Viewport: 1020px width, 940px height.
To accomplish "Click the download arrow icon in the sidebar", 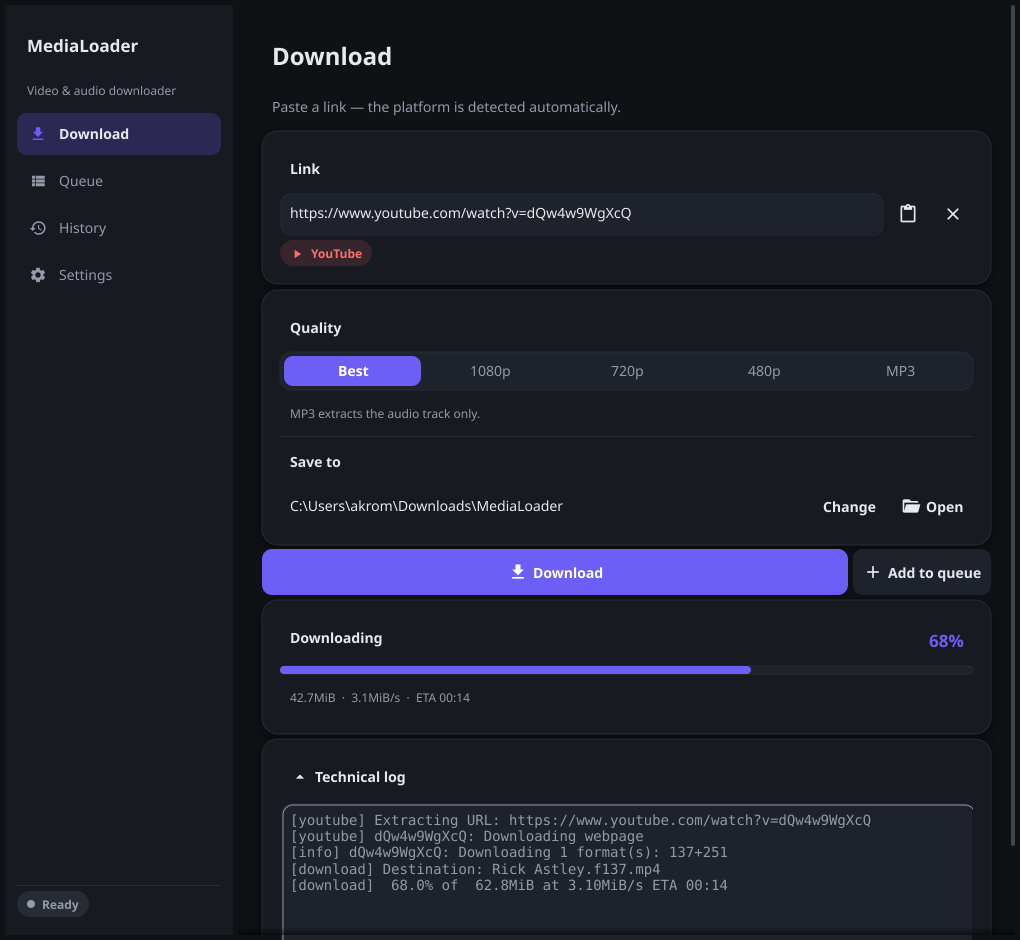I will coord(38,133).
